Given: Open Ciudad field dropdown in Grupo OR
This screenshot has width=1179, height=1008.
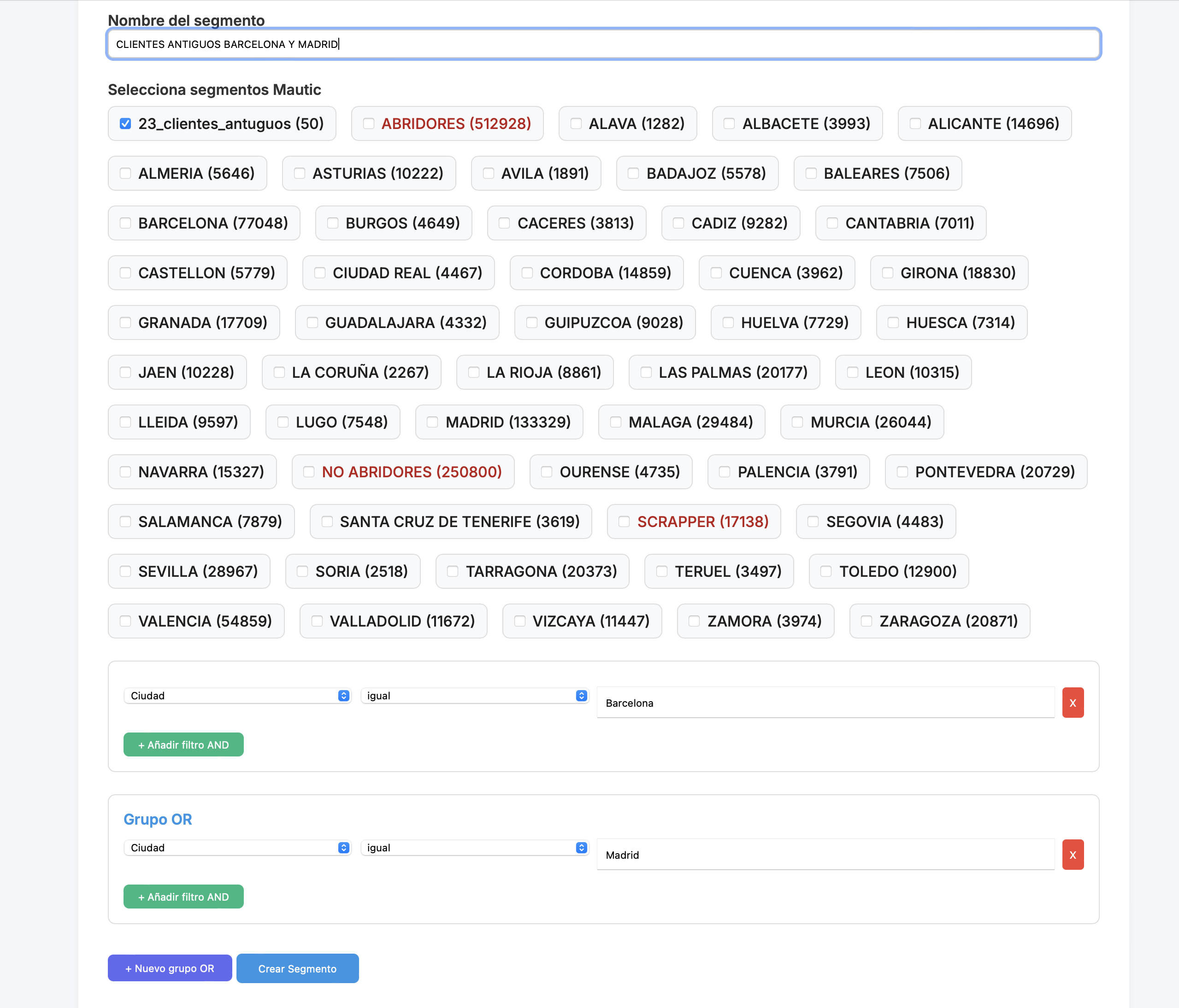Looking at the screenshot, I should pos(237,848).
